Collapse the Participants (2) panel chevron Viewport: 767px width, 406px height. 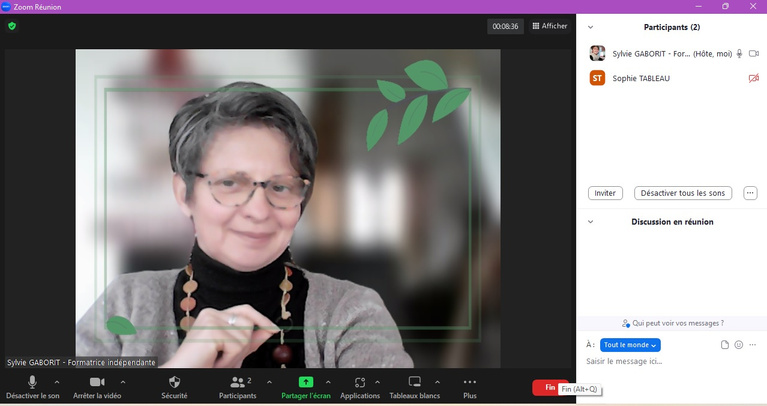590,27
